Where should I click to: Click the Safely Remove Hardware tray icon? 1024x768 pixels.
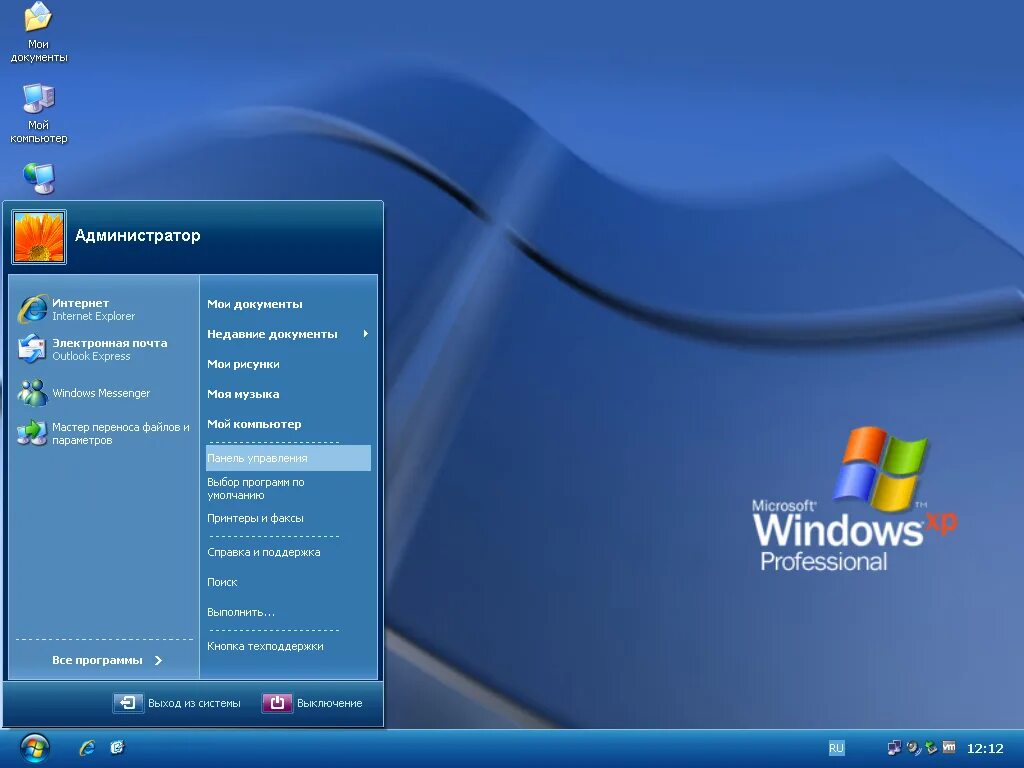(x=931, y=748)
